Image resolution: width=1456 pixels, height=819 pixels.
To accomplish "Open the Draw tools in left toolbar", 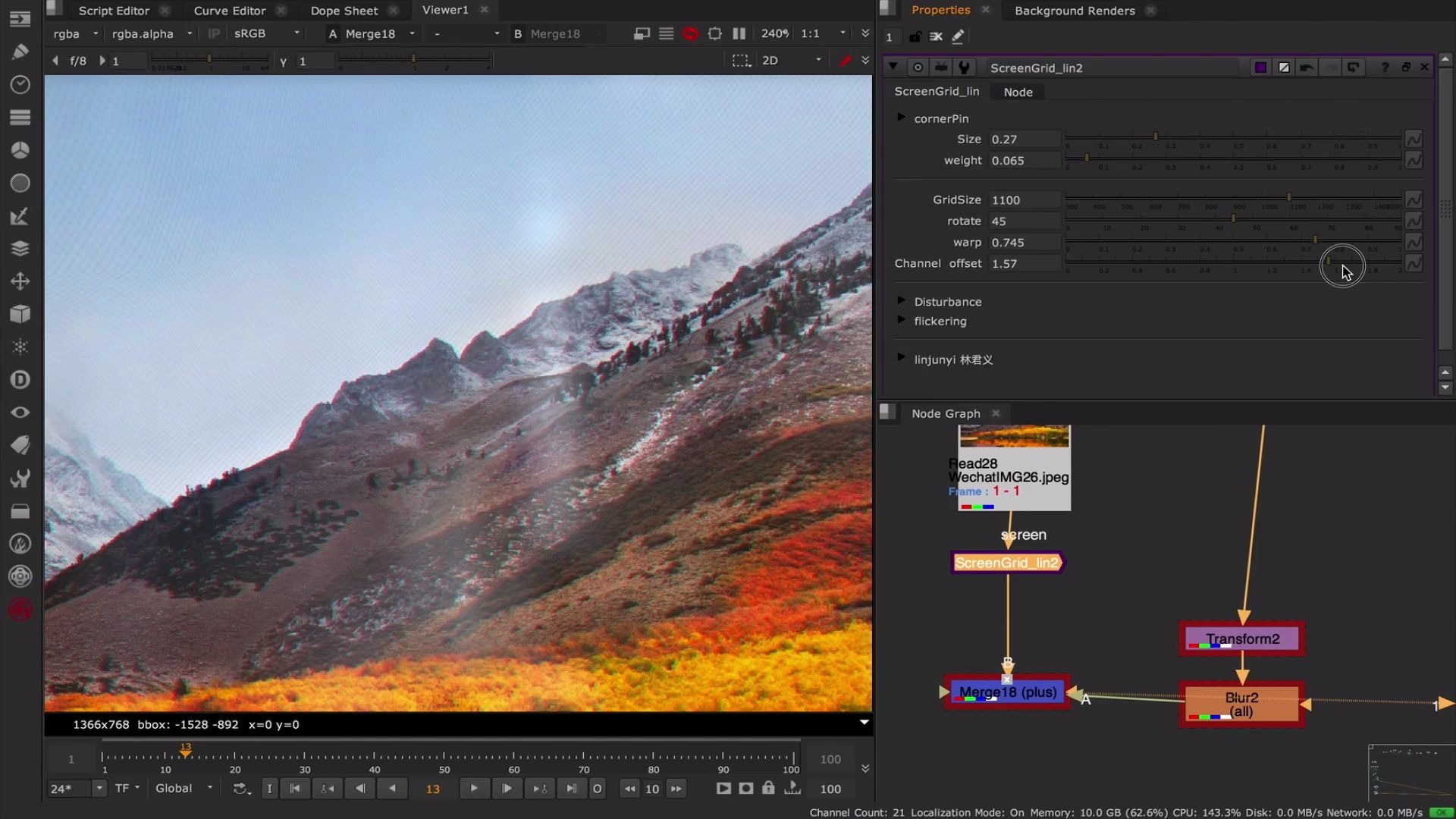I will pos(20,52).
